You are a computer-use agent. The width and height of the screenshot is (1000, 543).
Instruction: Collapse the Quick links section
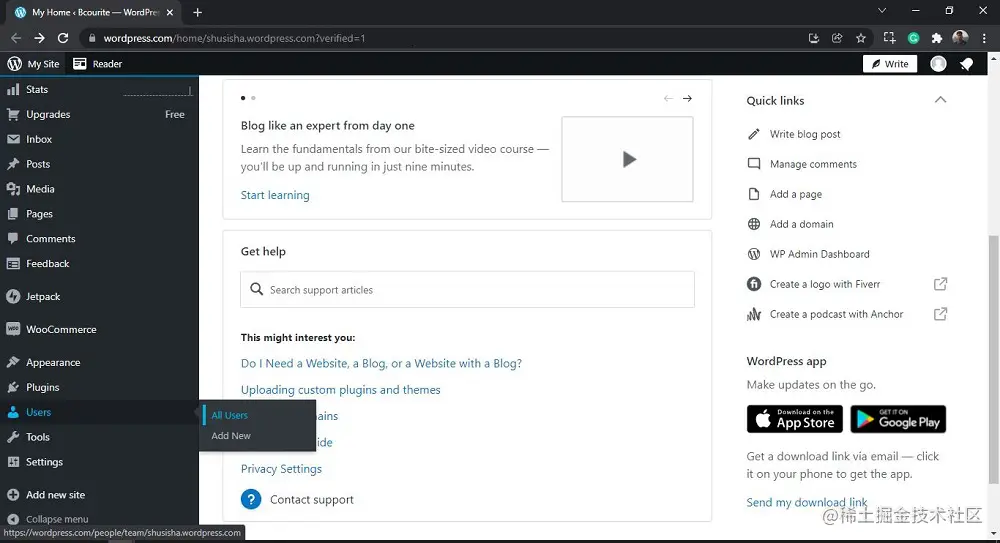pyautogui.click(x=940, y=100)
